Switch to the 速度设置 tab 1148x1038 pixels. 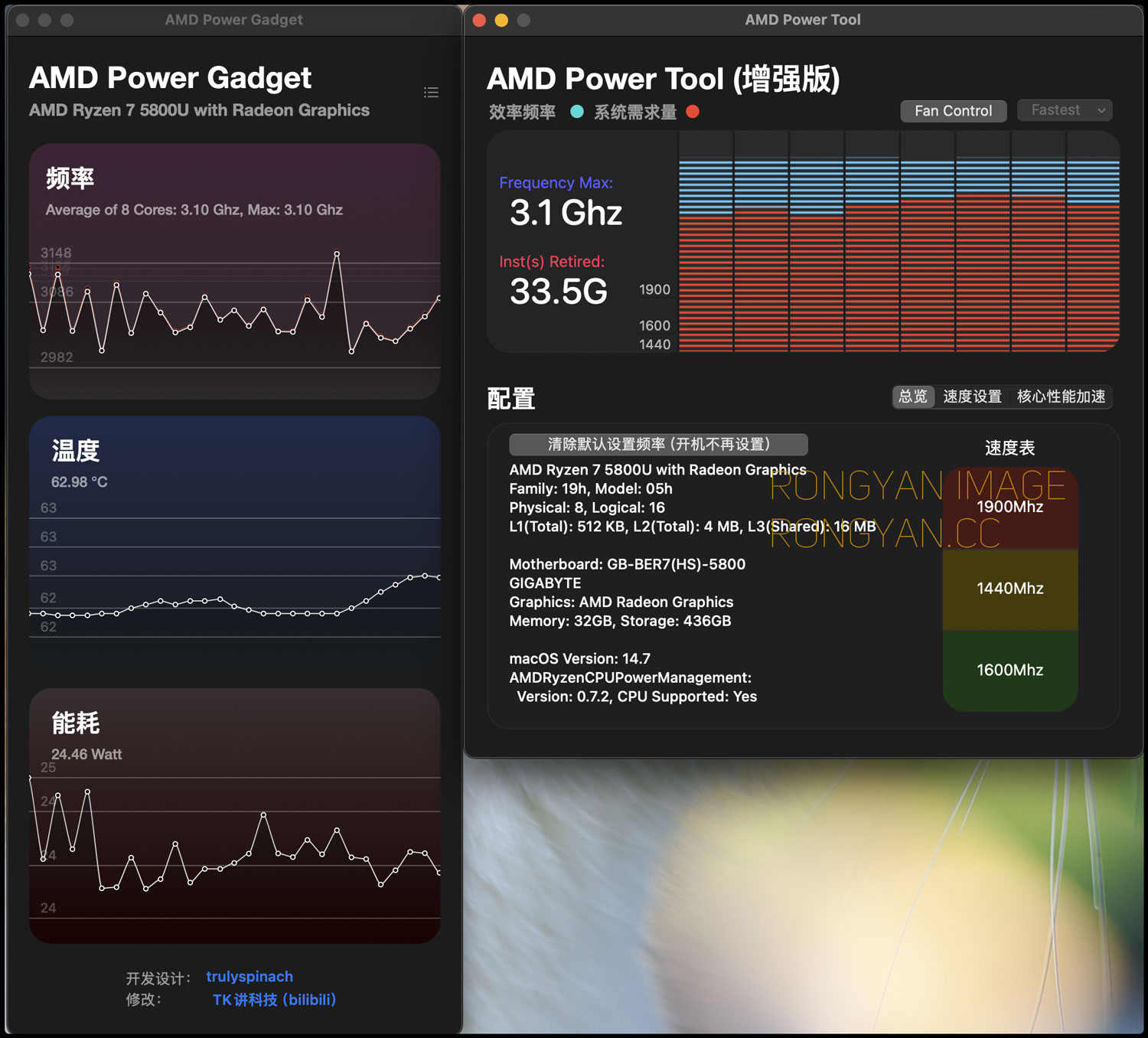coord(972,397)
